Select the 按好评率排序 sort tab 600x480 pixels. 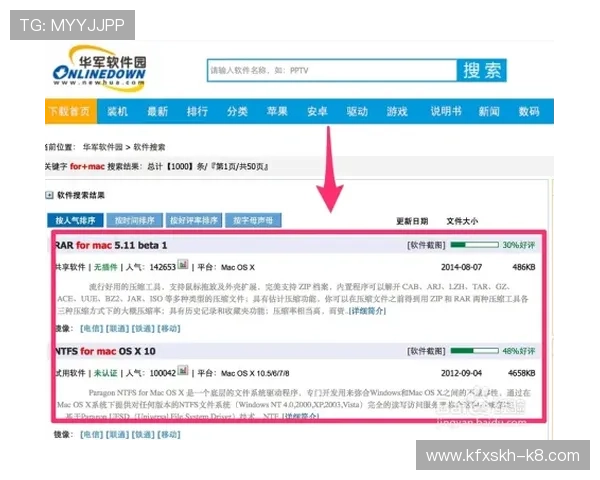(194, 220)
